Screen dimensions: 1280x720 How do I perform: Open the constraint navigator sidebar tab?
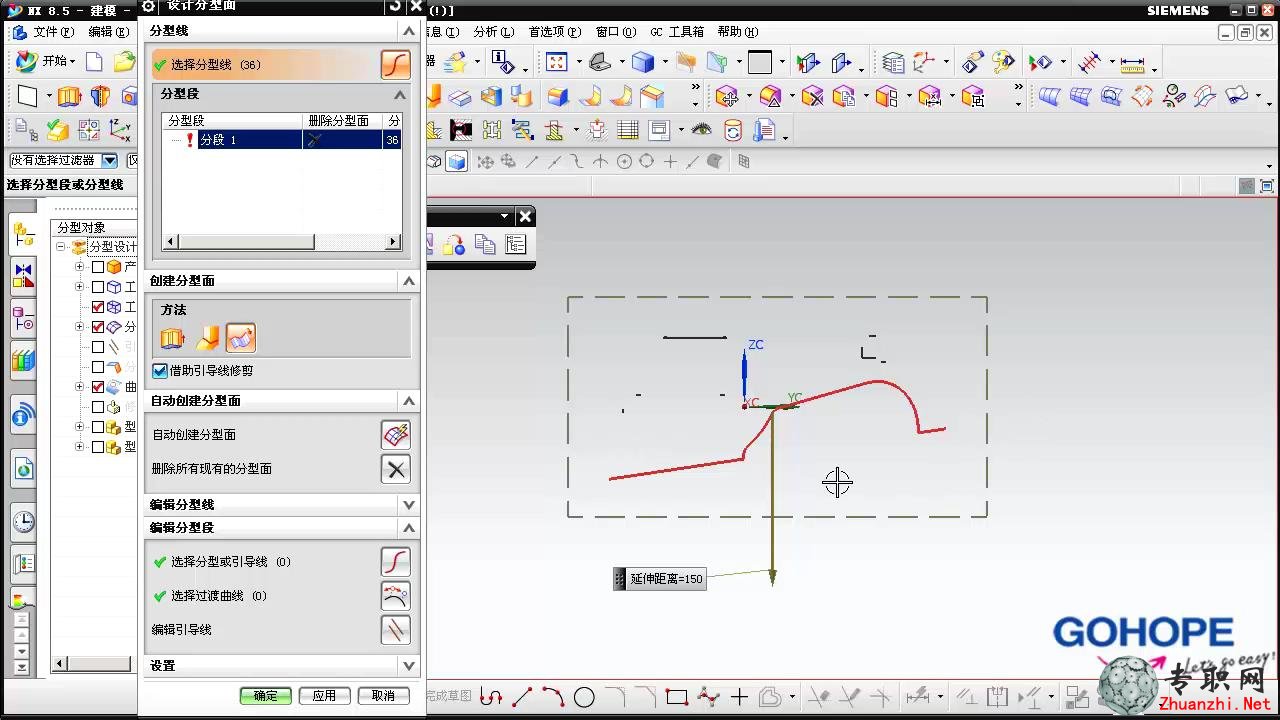pos(23,277)
